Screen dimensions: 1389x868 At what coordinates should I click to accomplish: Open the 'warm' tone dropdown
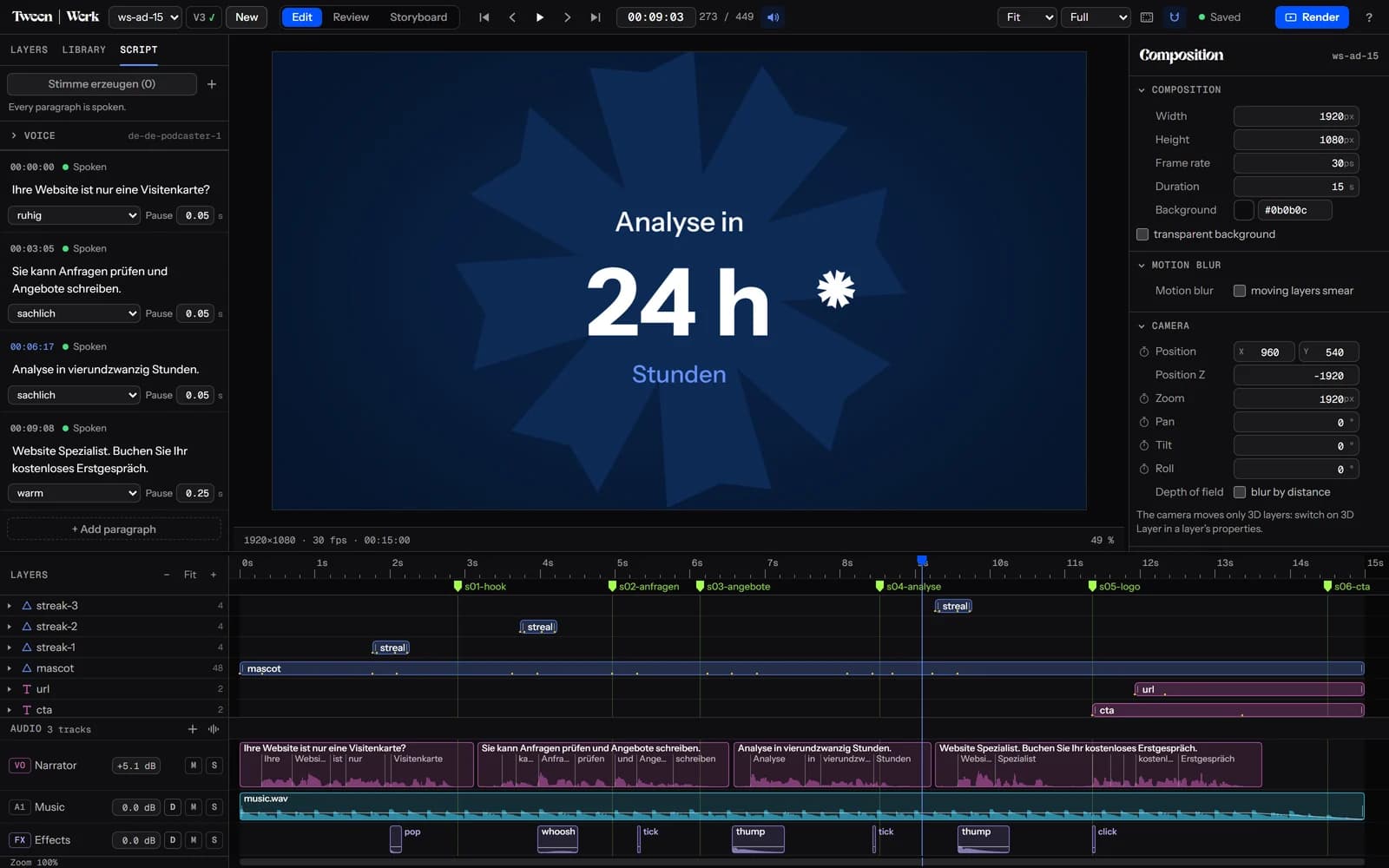click(x=74, y=493)
